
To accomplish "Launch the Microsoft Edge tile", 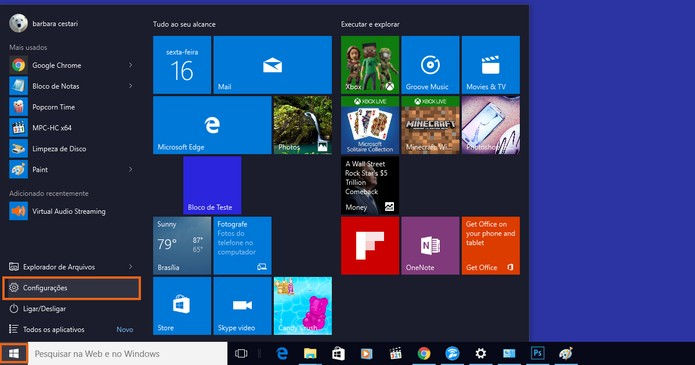I will click(x=212, y=125).
